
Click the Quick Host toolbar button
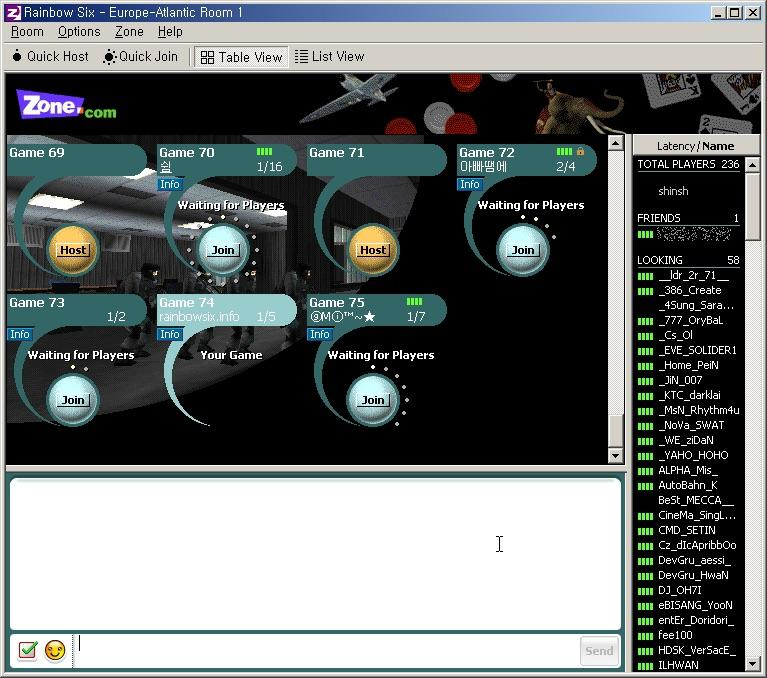click(50, 57)
